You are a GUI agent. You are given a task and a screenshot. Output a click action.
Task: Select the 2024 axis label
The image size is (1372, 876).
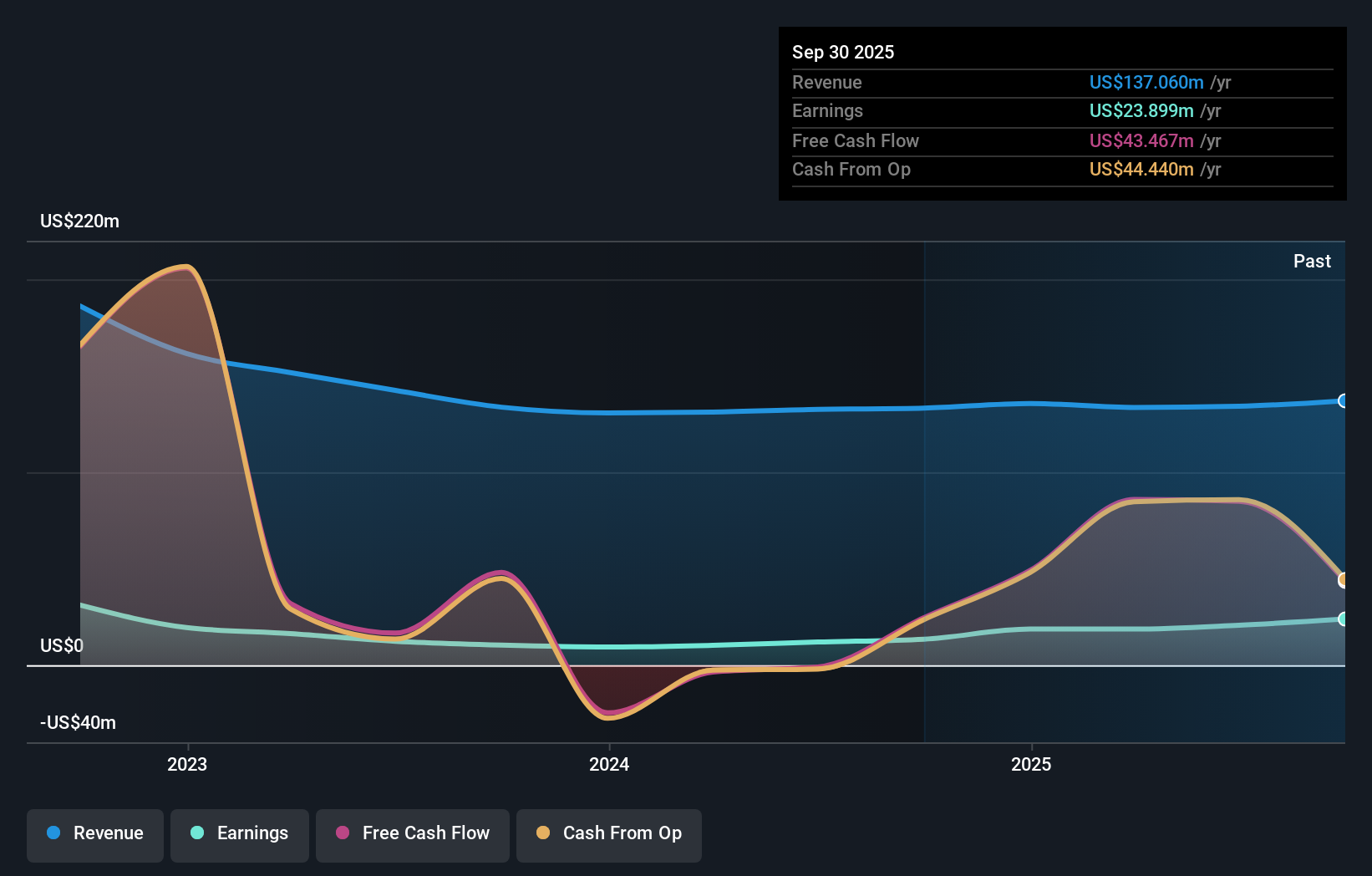(609, 763)
